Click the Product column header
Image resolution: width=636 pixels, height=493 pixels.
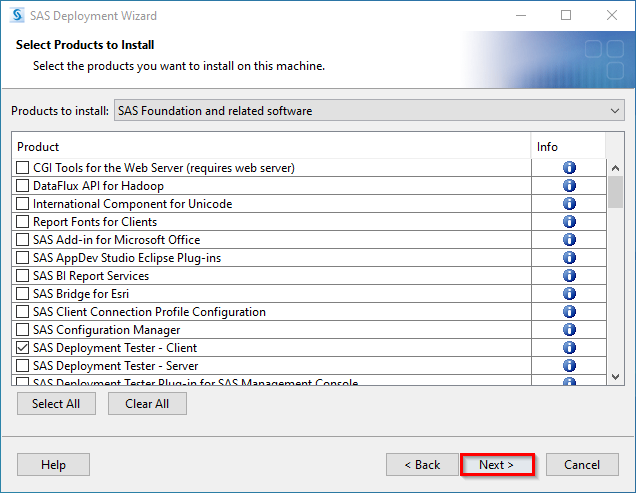271,146
